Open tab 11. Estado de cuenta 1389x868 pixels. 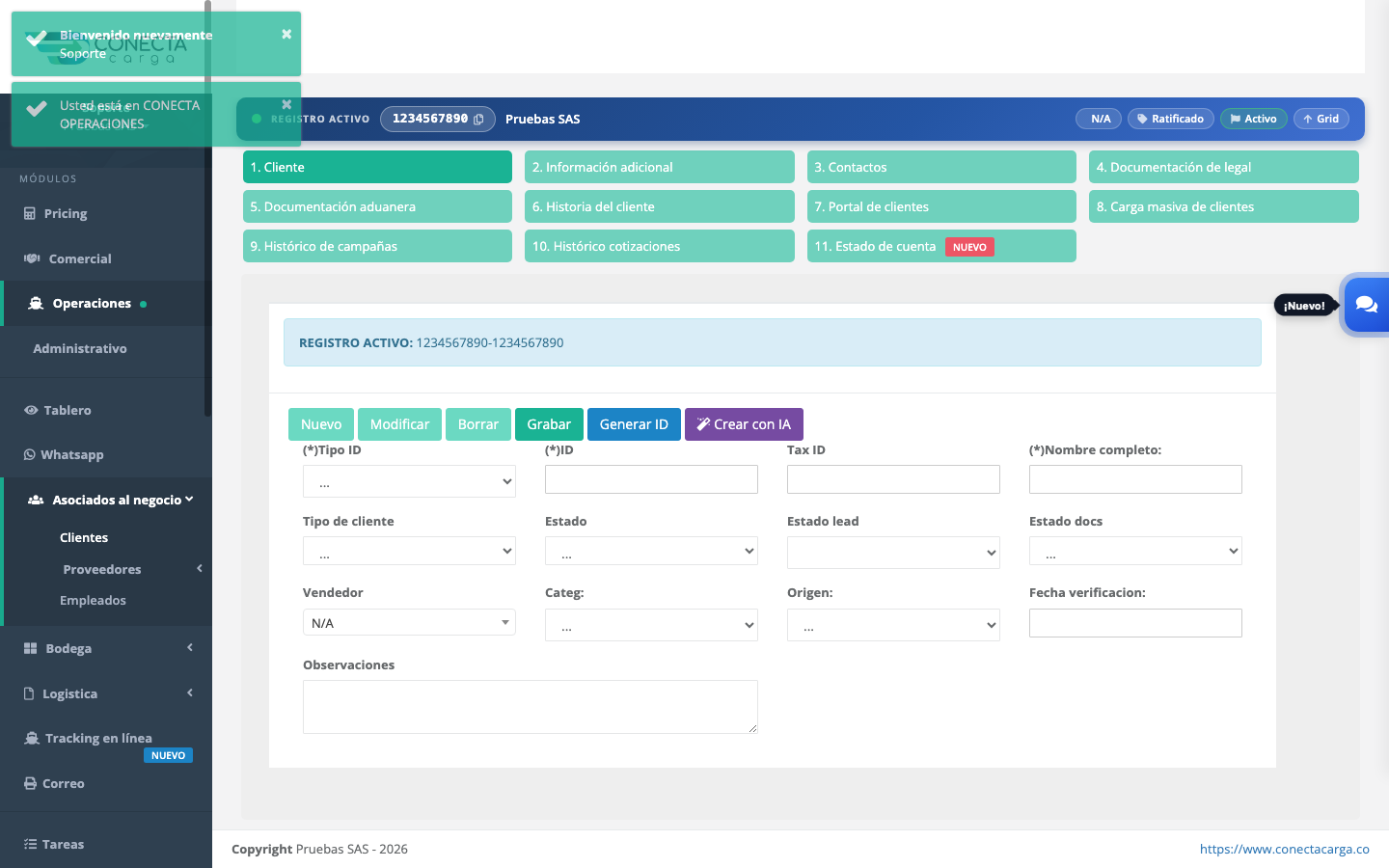(941, 246)
